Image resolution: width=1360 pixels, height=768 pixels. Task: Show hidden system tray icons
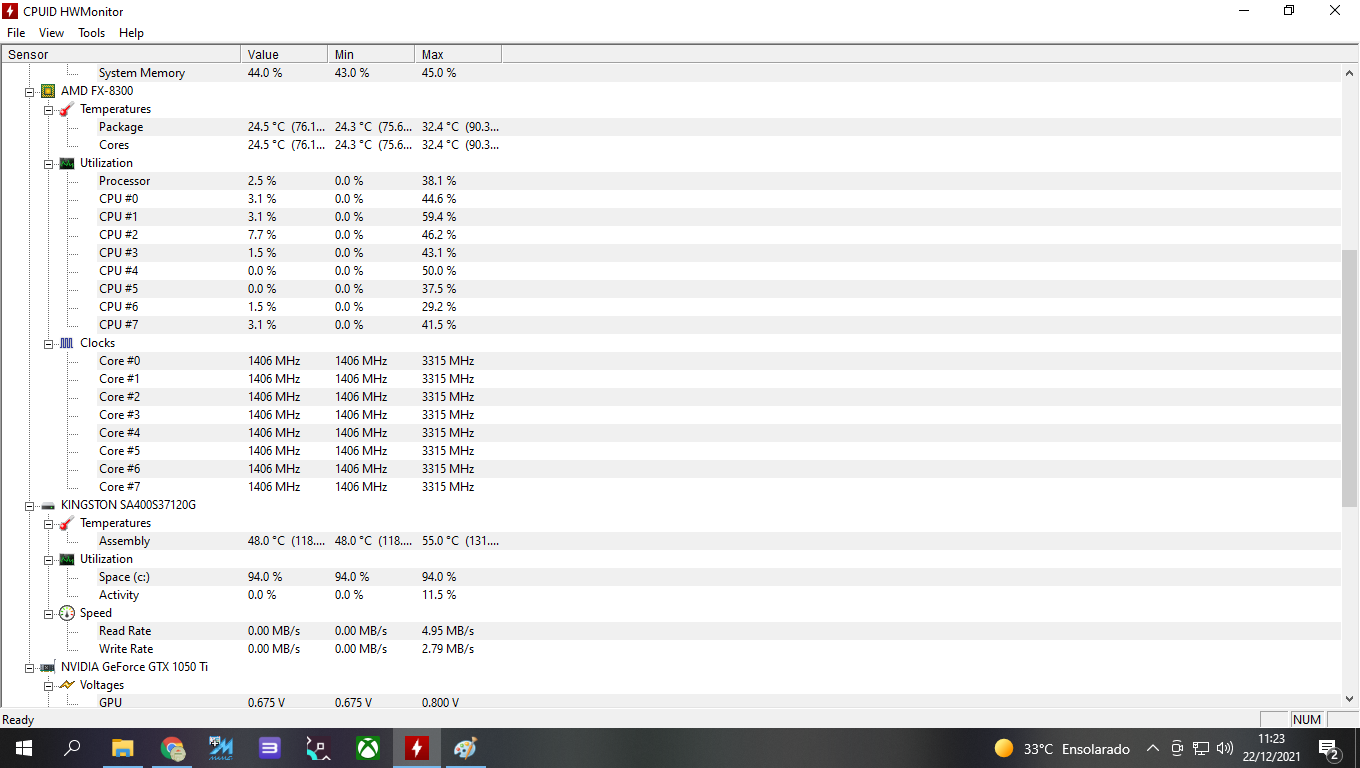point(1152,748)
